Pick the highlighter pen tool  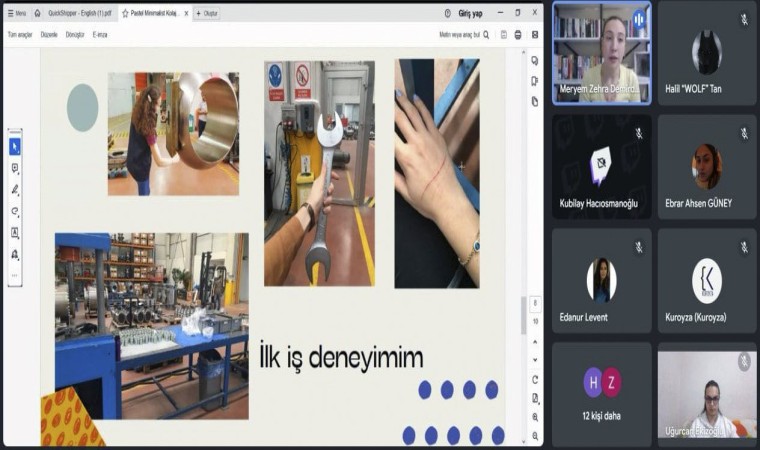coord(14,189)
